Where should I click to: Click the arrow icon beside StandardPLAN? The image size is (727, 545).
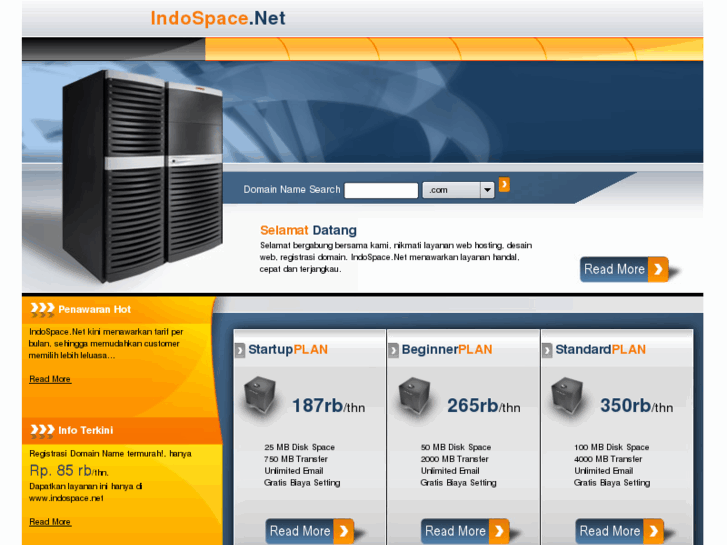point(547,350)
